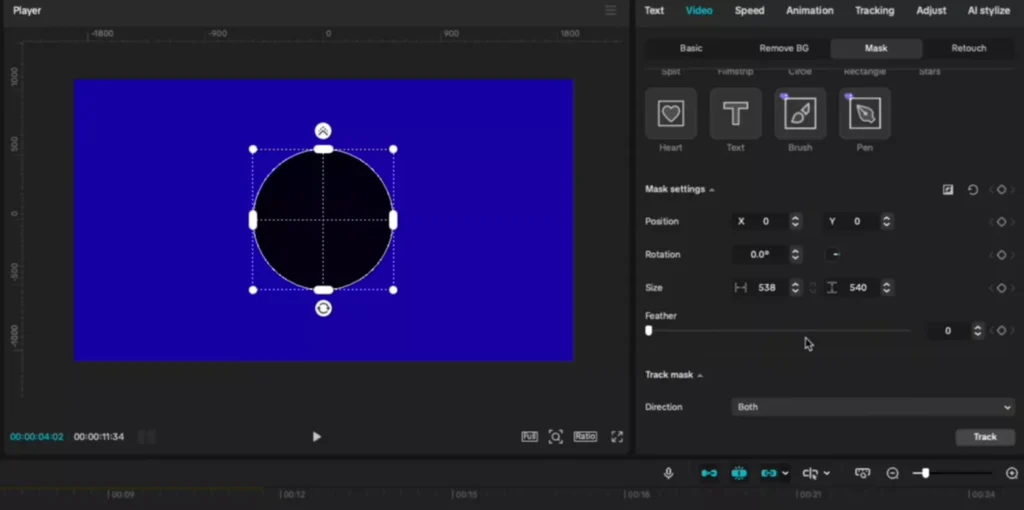Select the Heart mask shape
The height and width of the screenshot is (510, 1024).
(x=671, y=114)
